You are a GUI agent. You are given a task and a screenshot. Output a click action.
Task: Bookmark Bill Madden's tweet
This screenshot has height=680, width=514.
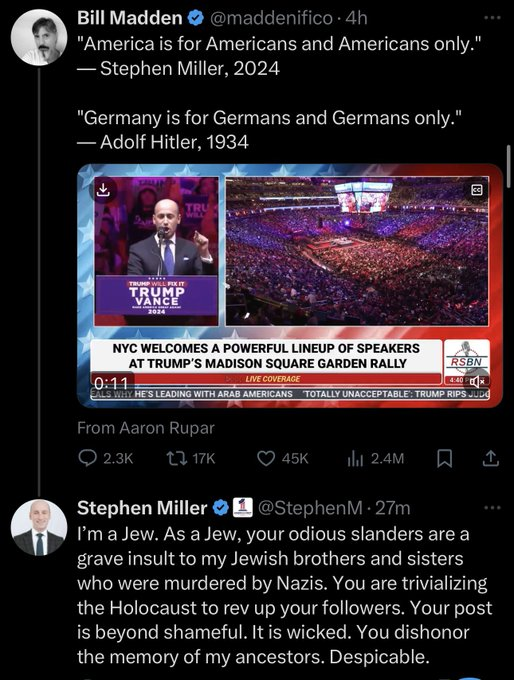[x=444, y=459]
